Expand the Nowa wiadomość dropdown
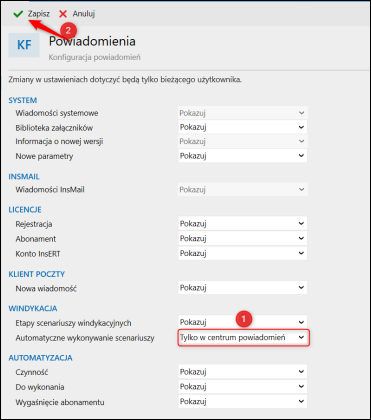Screen dimensions: 371x420 coord(243,287)
